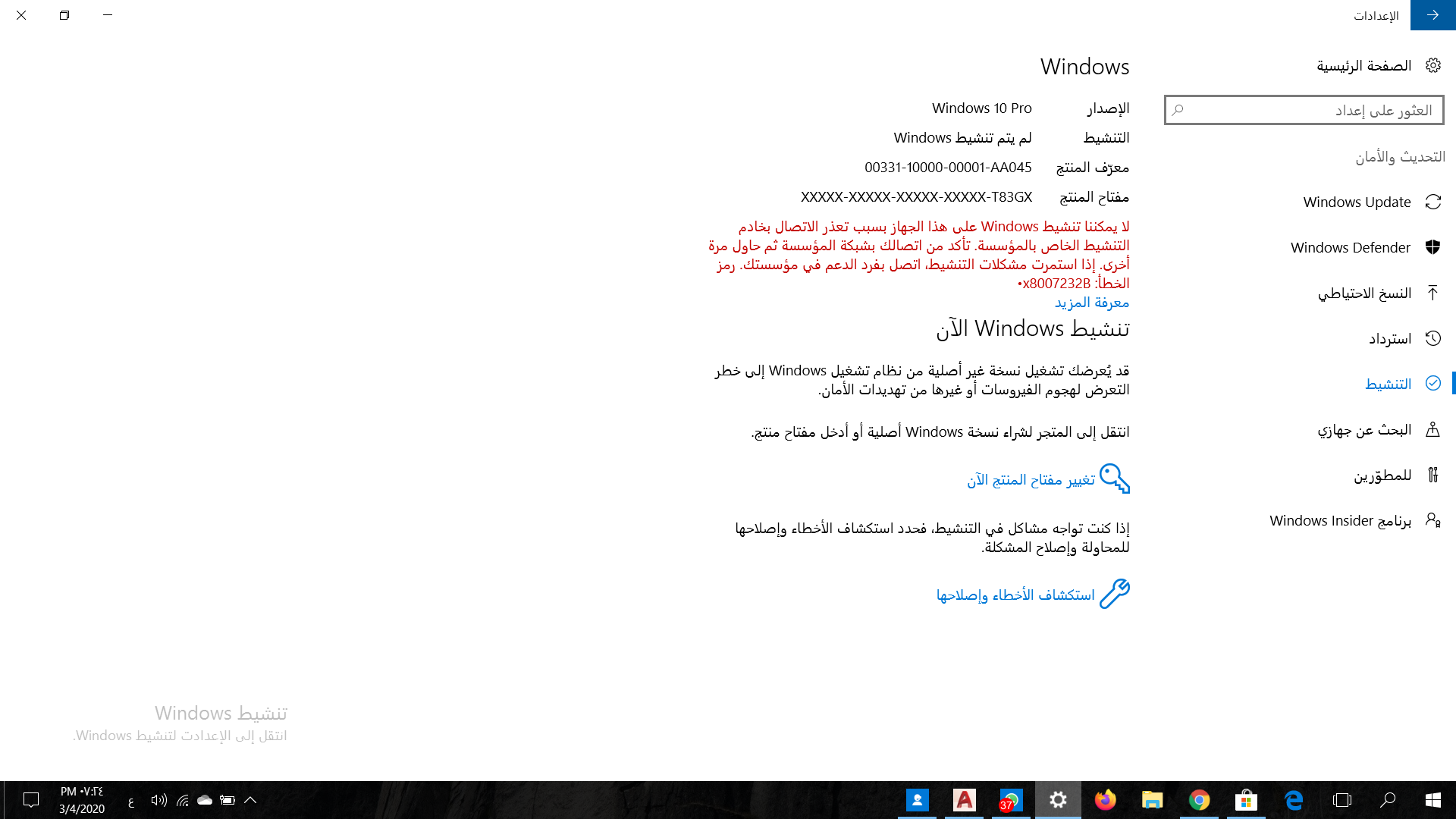Click the wrench troubleshoot icon
This screenshot has height=819, width=1456.
(x=1115, y=594)
